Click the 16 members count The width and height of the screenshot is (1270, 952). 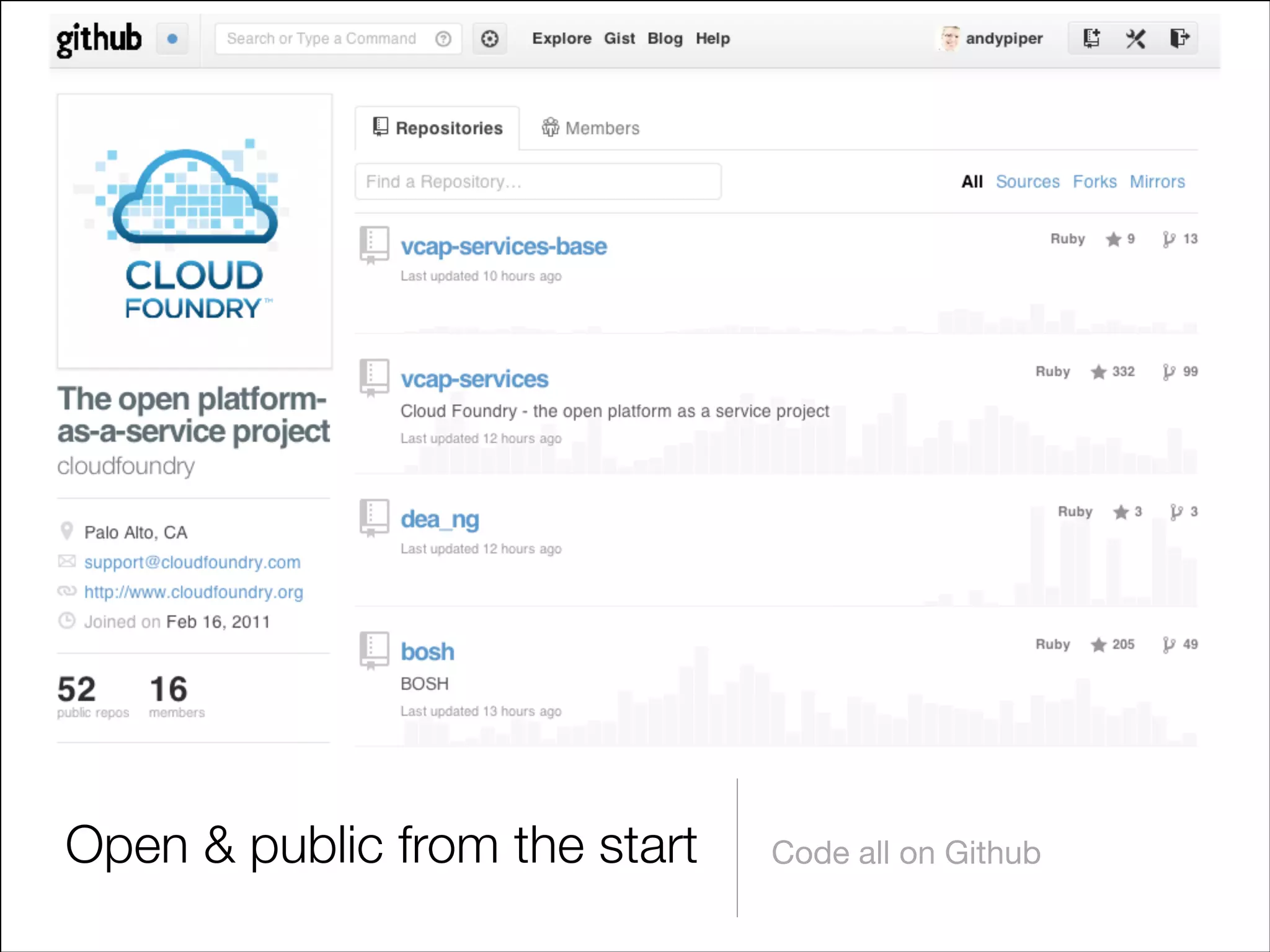(177, 697)
